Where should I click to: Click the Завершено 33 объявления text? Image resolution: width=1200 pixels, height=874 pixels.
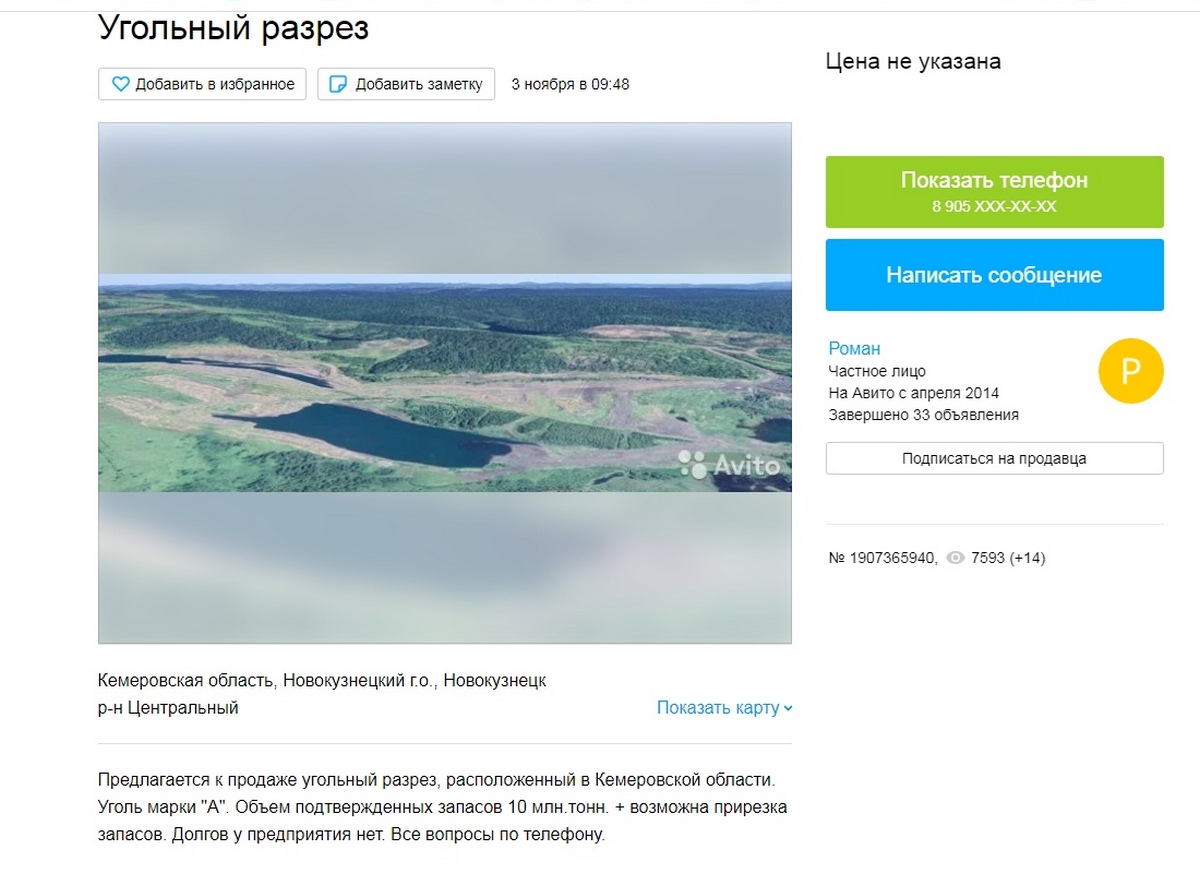coord(923,415)
